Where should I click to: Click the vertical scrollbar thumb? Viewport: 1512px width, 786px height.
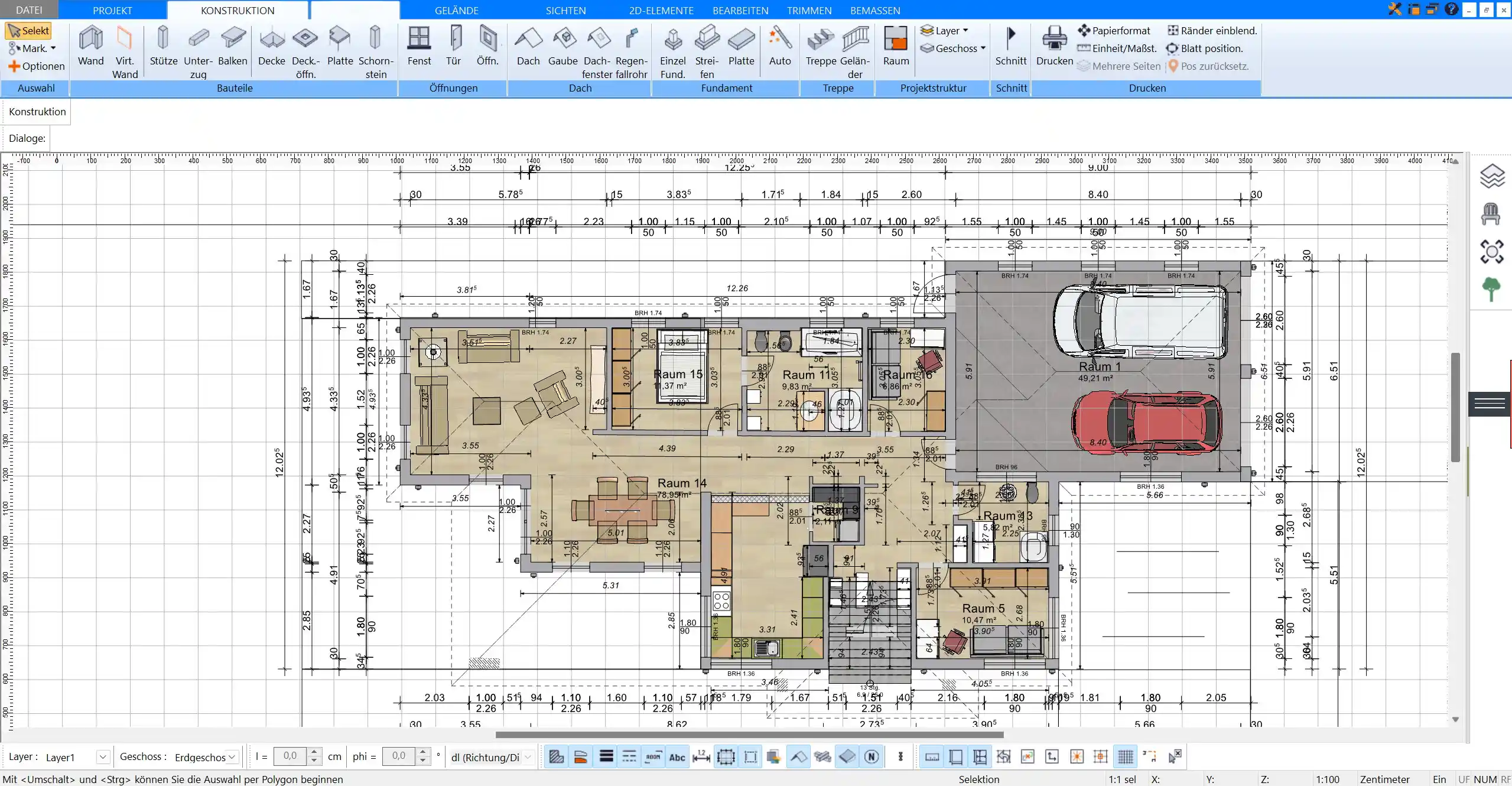(1456, 407)
